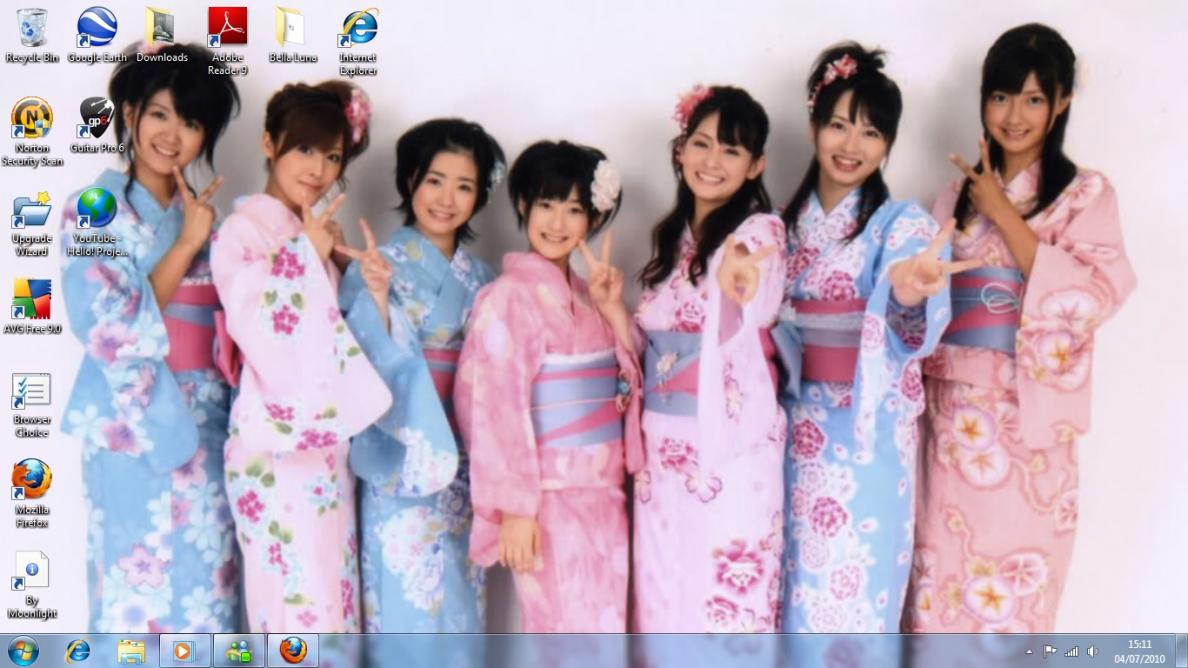Launch Guitar Pro 6 shortcut

[x=97, y=120]
